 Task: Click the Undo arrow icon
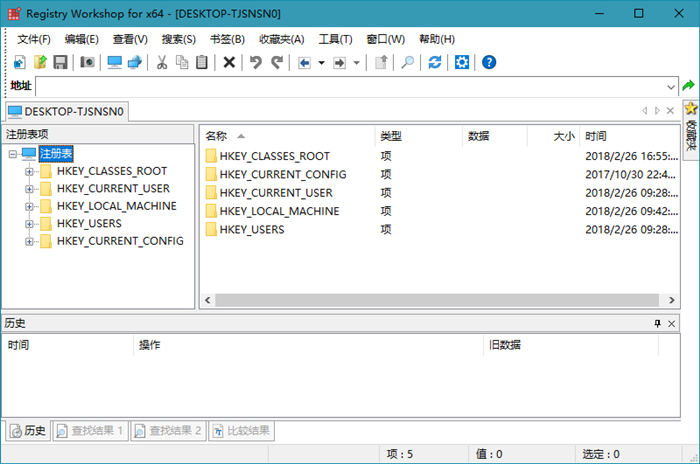pyautogui.click(x=255, y=62)
